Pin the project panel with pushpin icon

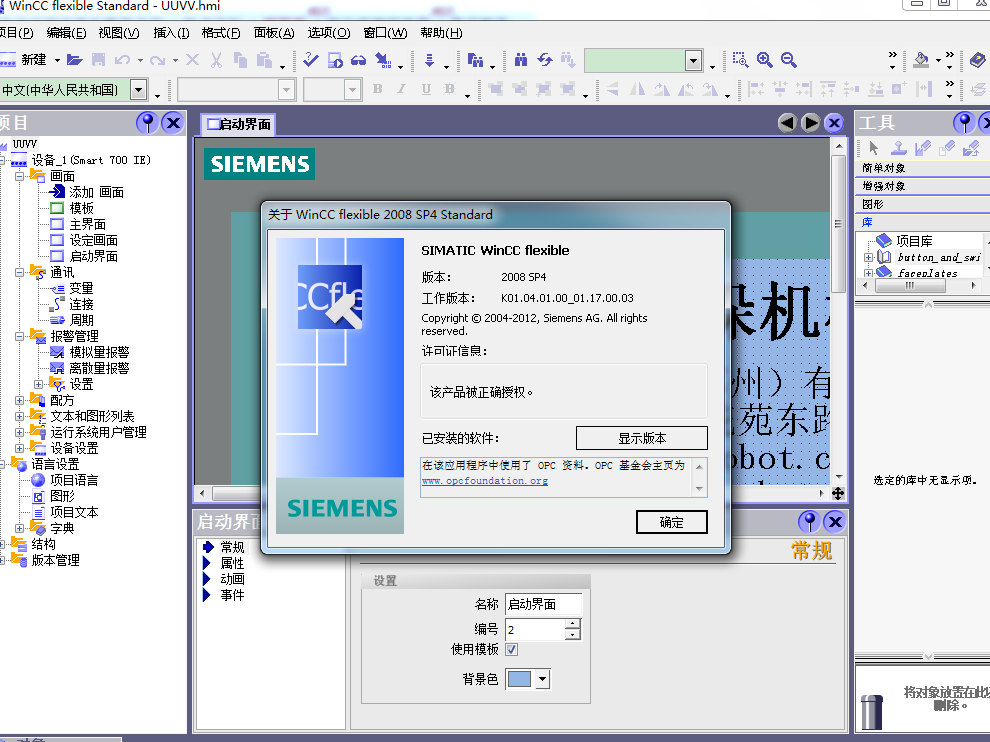coord(147,123)
